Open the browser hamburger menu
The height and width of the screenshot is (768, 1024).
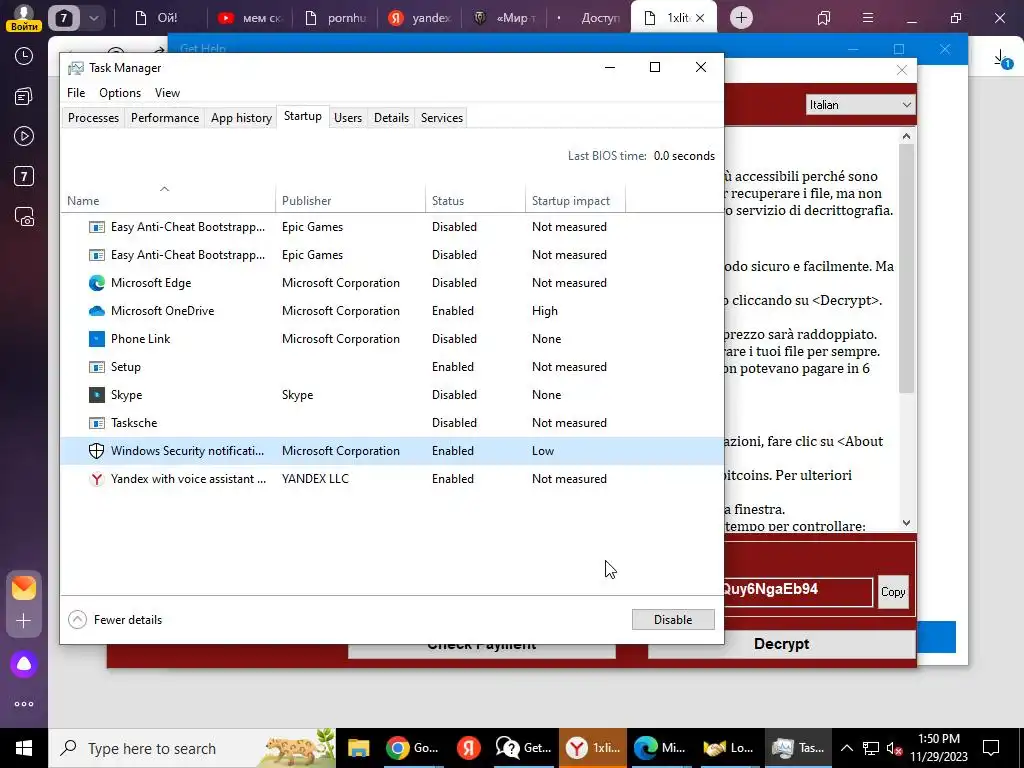[868, 18]
